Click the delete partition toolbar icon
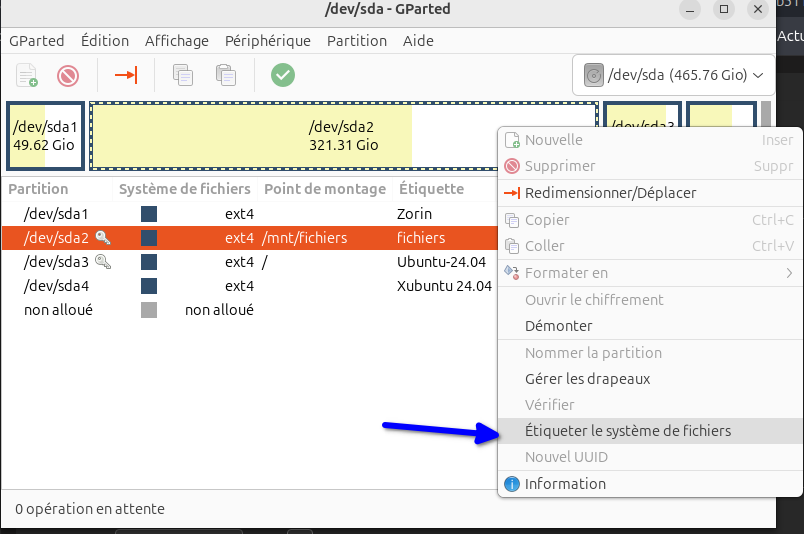 (68, 75)
